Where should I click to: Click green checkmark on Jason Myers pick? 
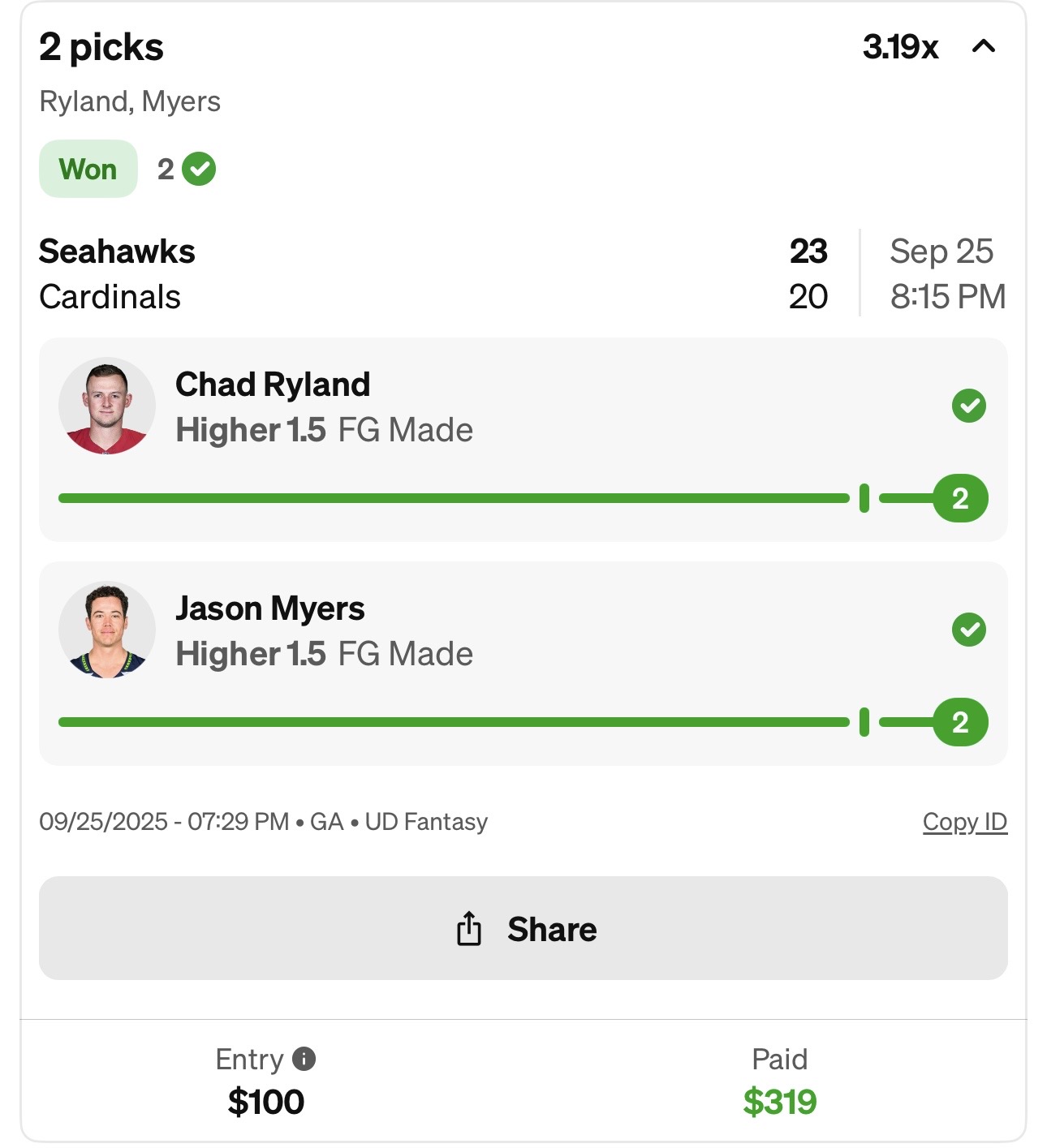point(968,630)
